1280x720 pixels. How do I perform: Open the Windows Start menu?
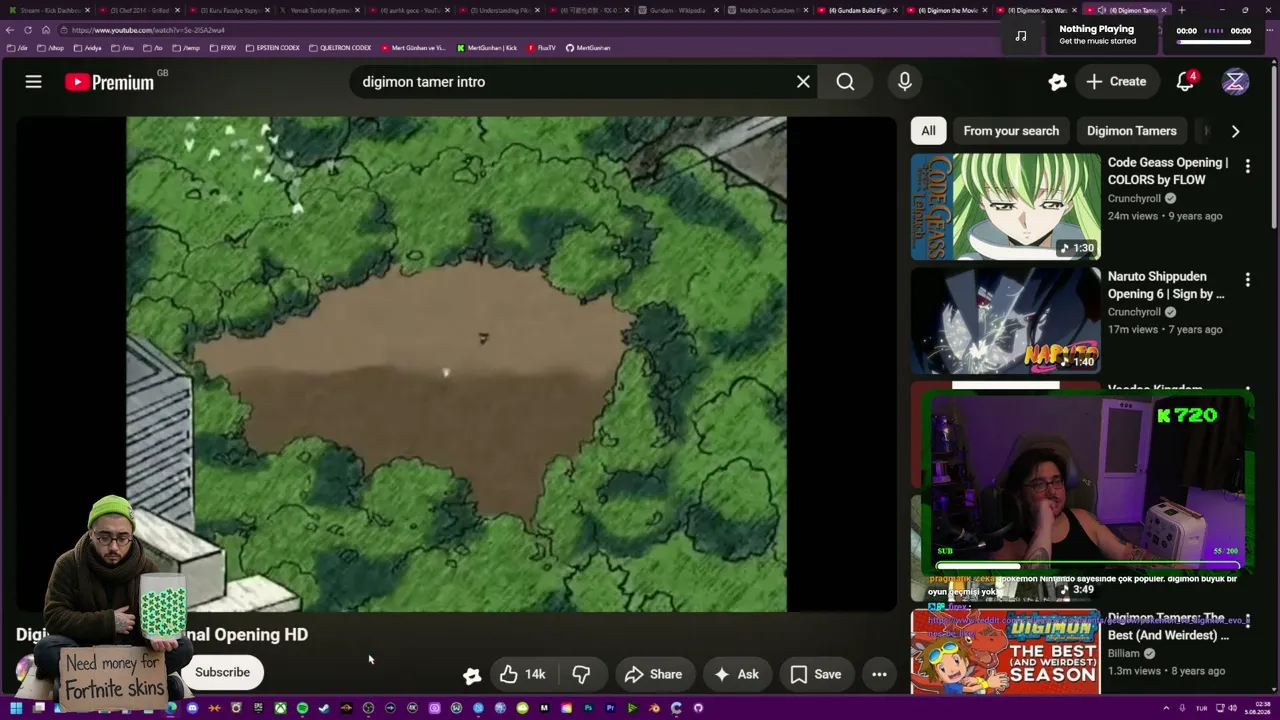(15, 708)
